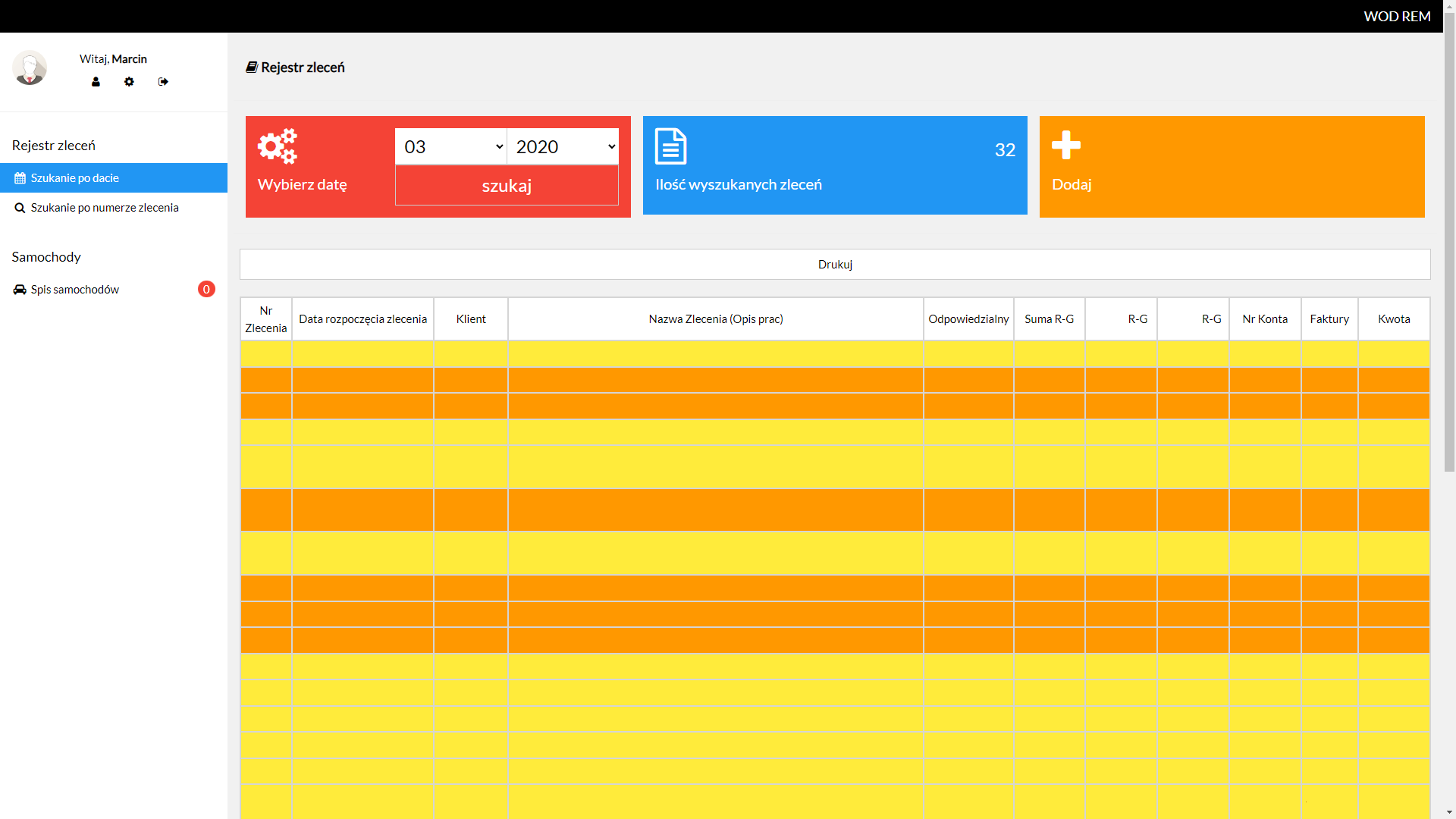The image size is (1456, 819).
Task: Click the document icon in blue panel
Action: pos(670,146)
